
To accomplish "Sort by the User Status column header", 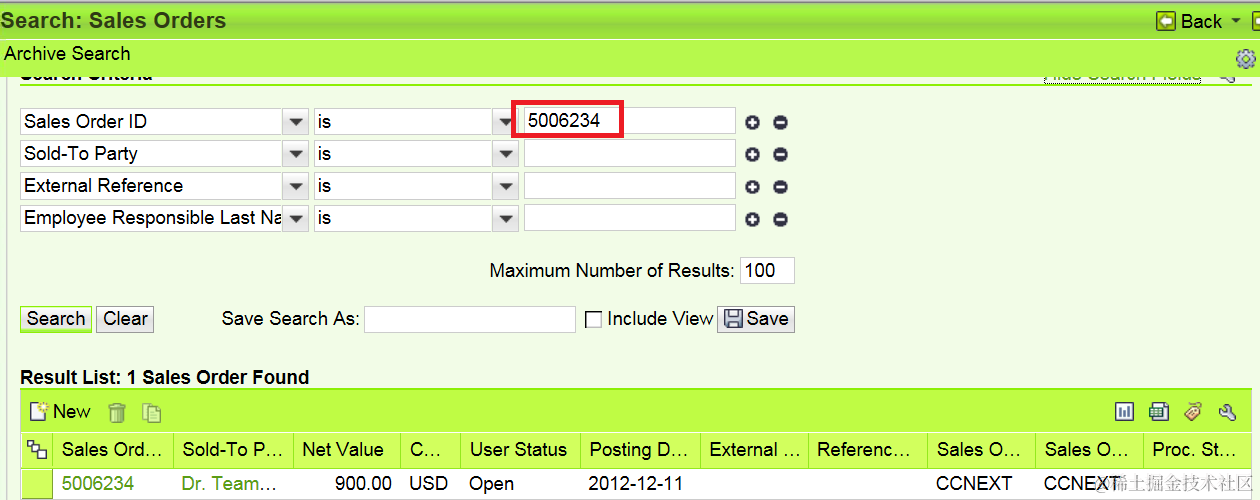I will (520, 450).
